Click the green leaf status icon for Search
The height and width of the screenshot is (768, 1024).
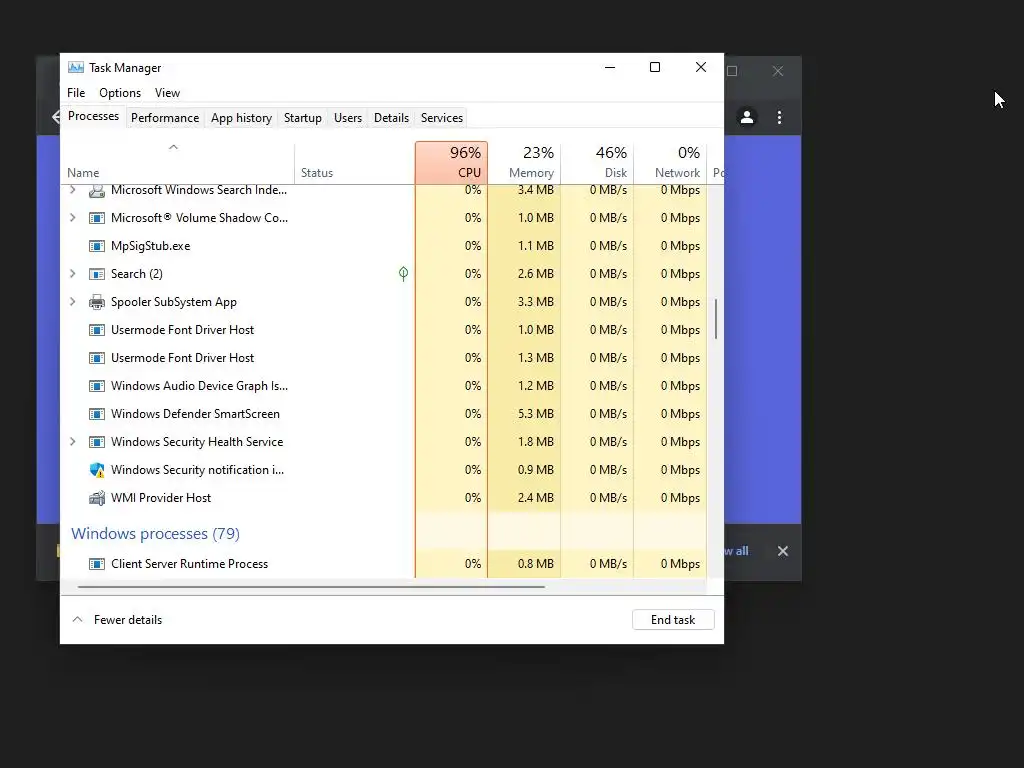click(x=404, y=274)
